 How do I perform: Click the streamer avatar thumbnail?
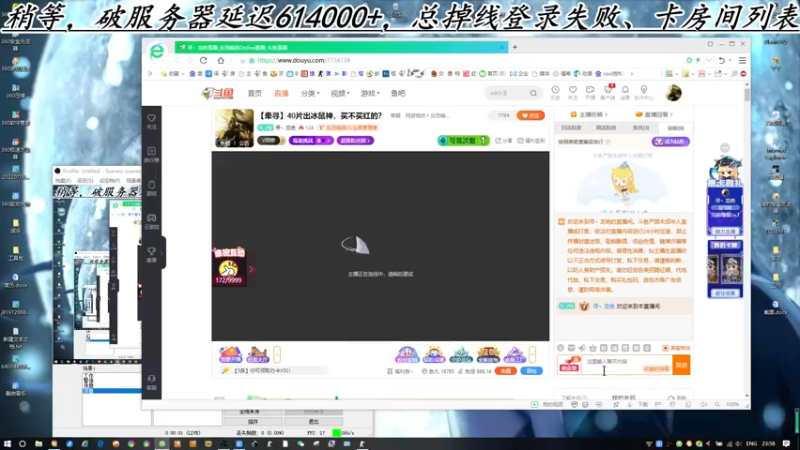point(234,128)
